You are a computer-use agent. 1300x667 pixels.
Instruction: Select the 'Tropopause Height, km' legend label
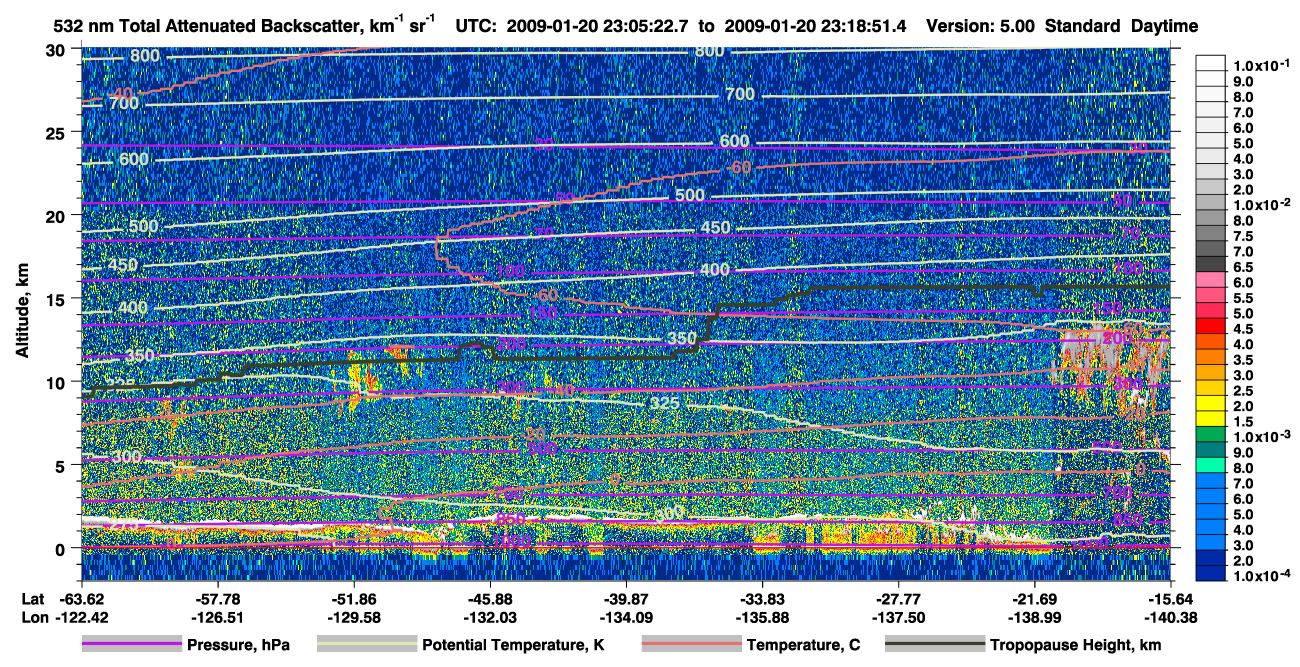pos(1076,645)
